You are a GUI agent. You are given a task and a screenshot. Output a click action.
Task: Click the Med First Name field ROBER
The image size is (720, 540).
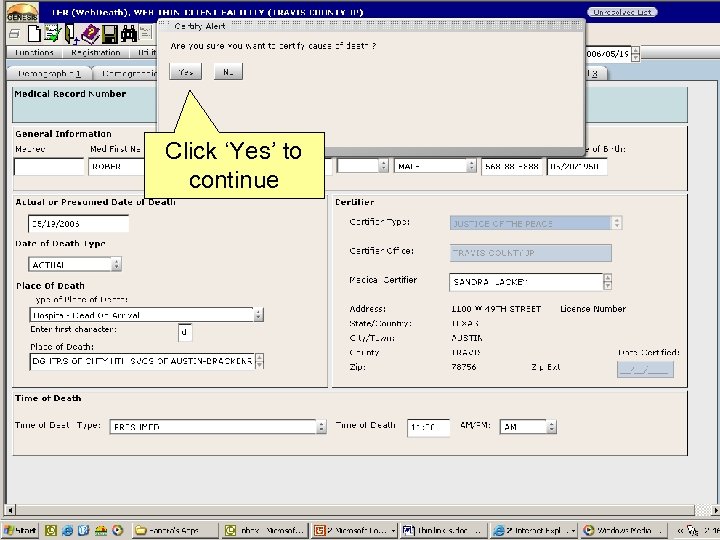(117, 167)
